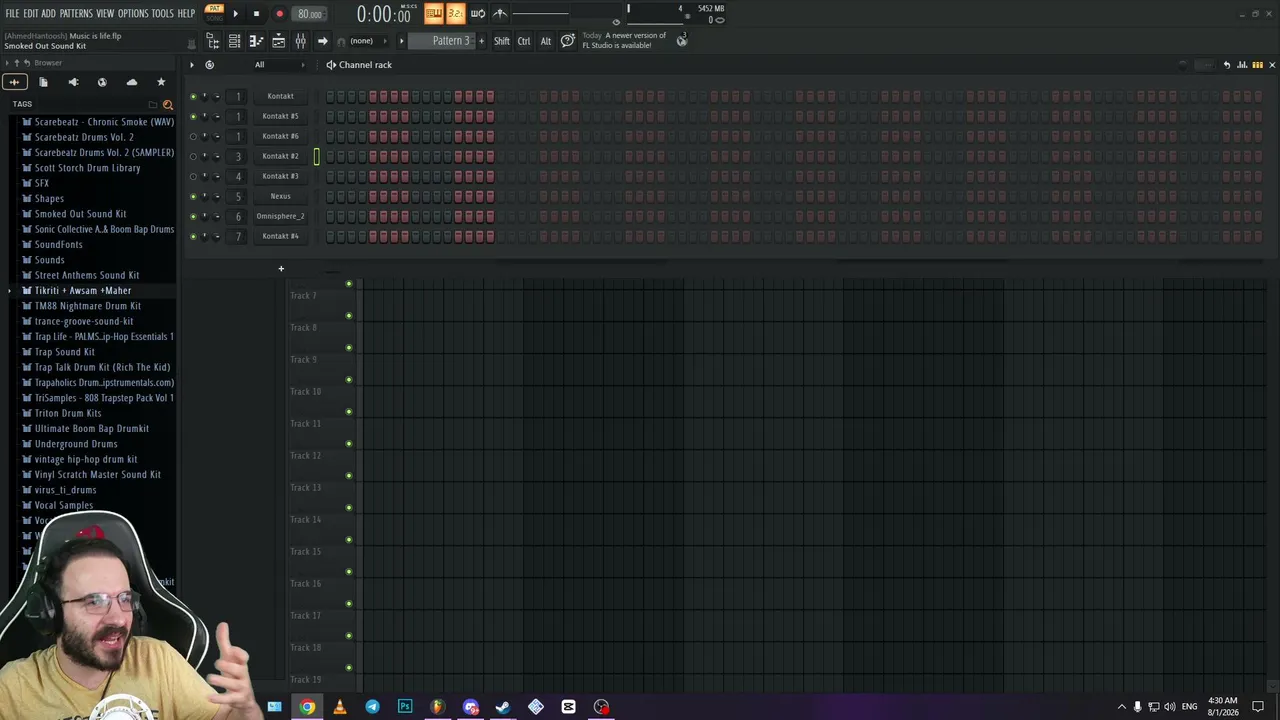Screen dimensions: 1280x720
Task: Click the Google Chrome taskbar icon
Action: (307, 707)
